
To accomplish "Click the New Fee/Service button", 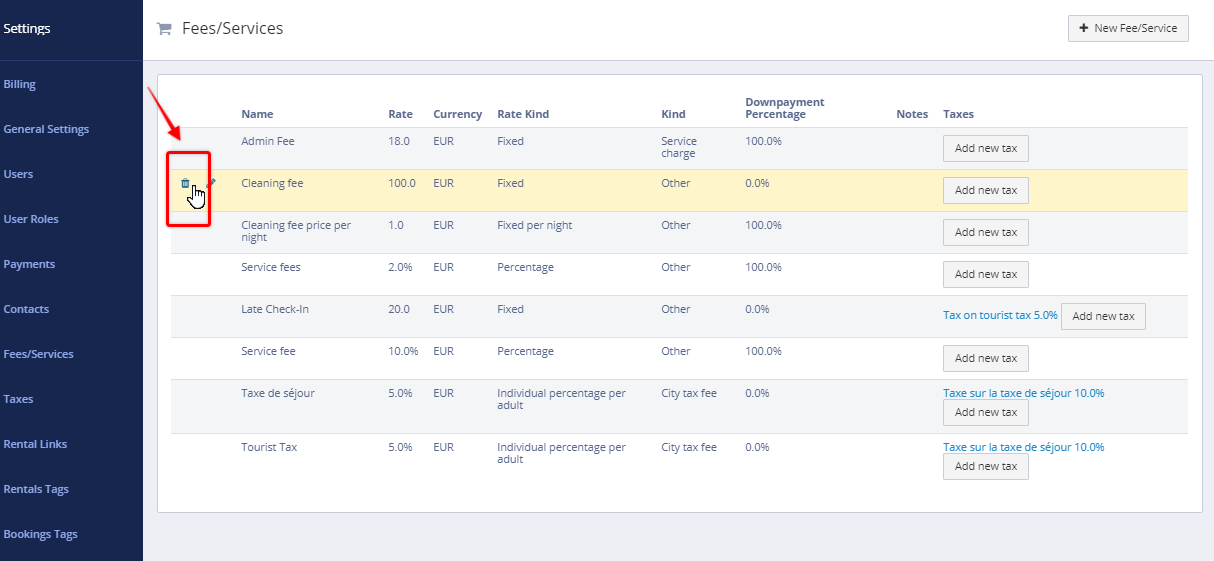I will pyautogui.click(x=1128, y=28).
